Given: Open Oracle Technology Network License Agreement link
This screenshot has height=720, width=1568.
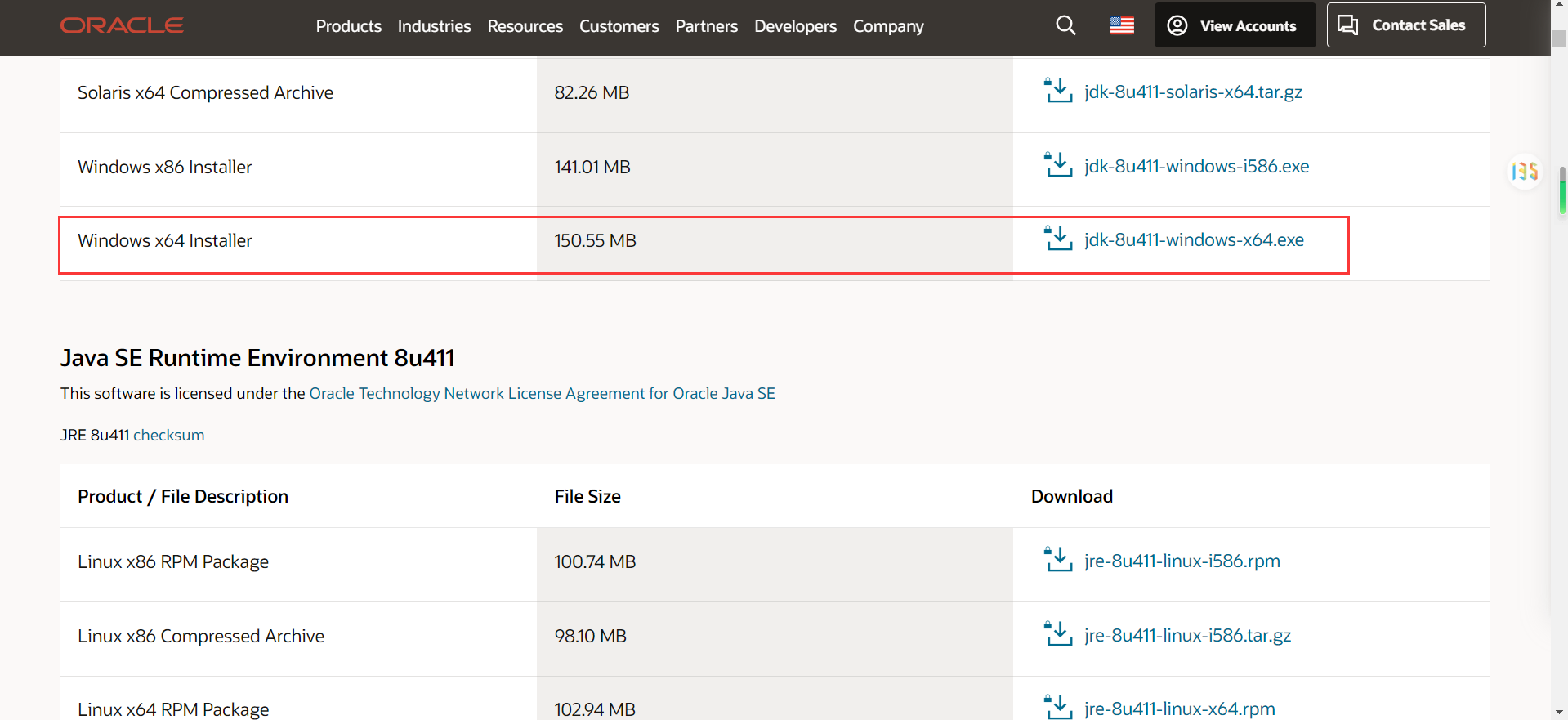Looking at the screenshot, I should pos(542,393).
